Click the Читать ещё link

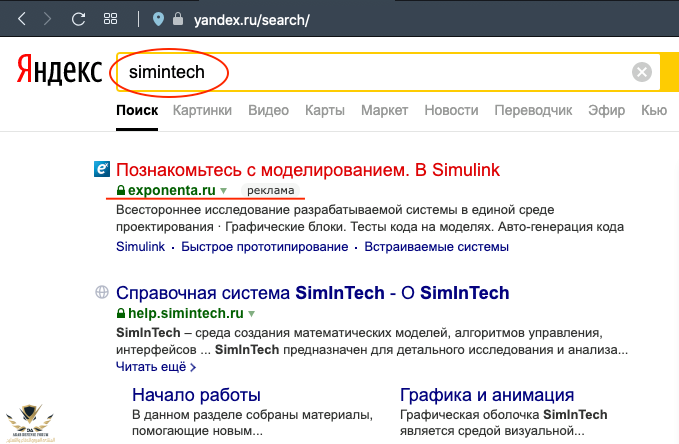pos(156,367)
